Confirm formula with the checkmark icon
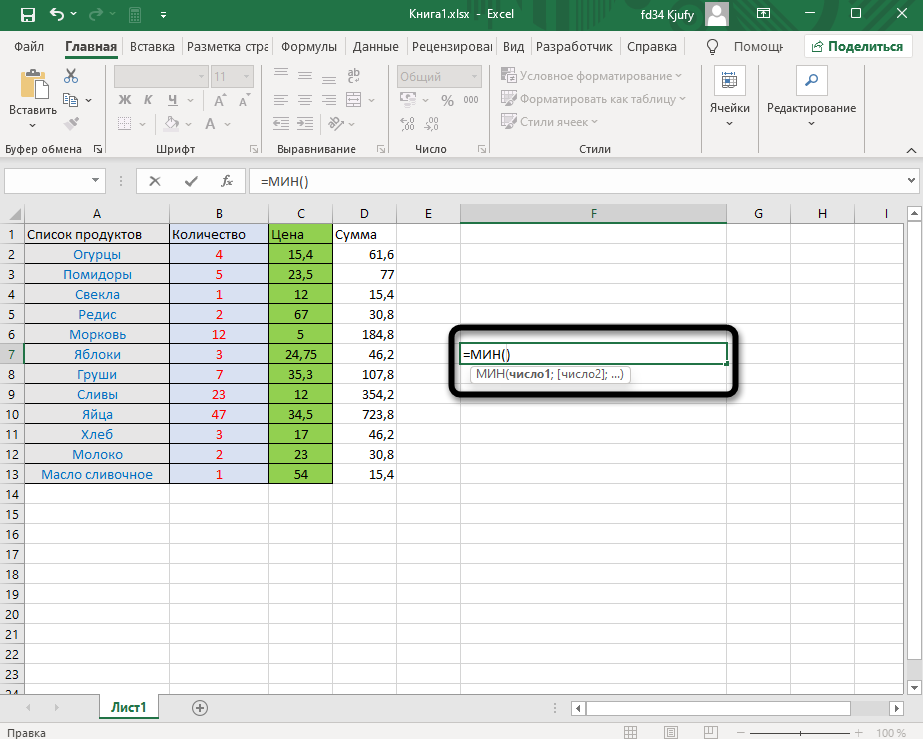The width and height of the screenshot is (923, 739). click(x=191, y=181)
